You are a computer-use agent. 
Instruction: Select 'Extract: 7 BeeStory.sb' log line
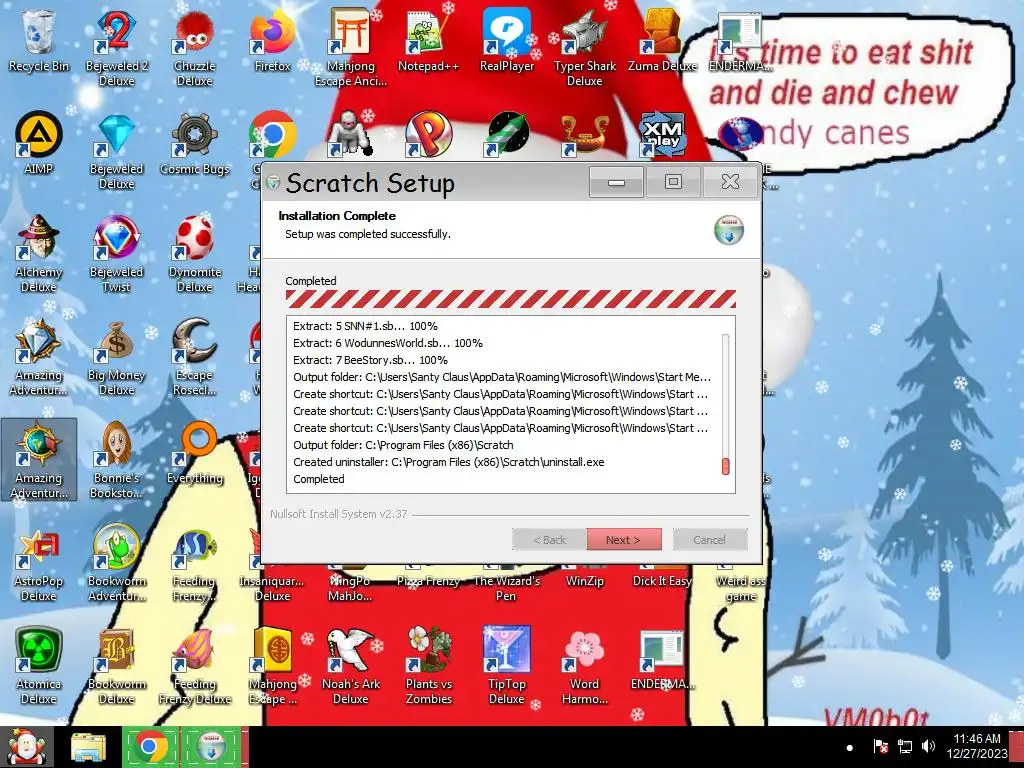click(x=370, y=360)
